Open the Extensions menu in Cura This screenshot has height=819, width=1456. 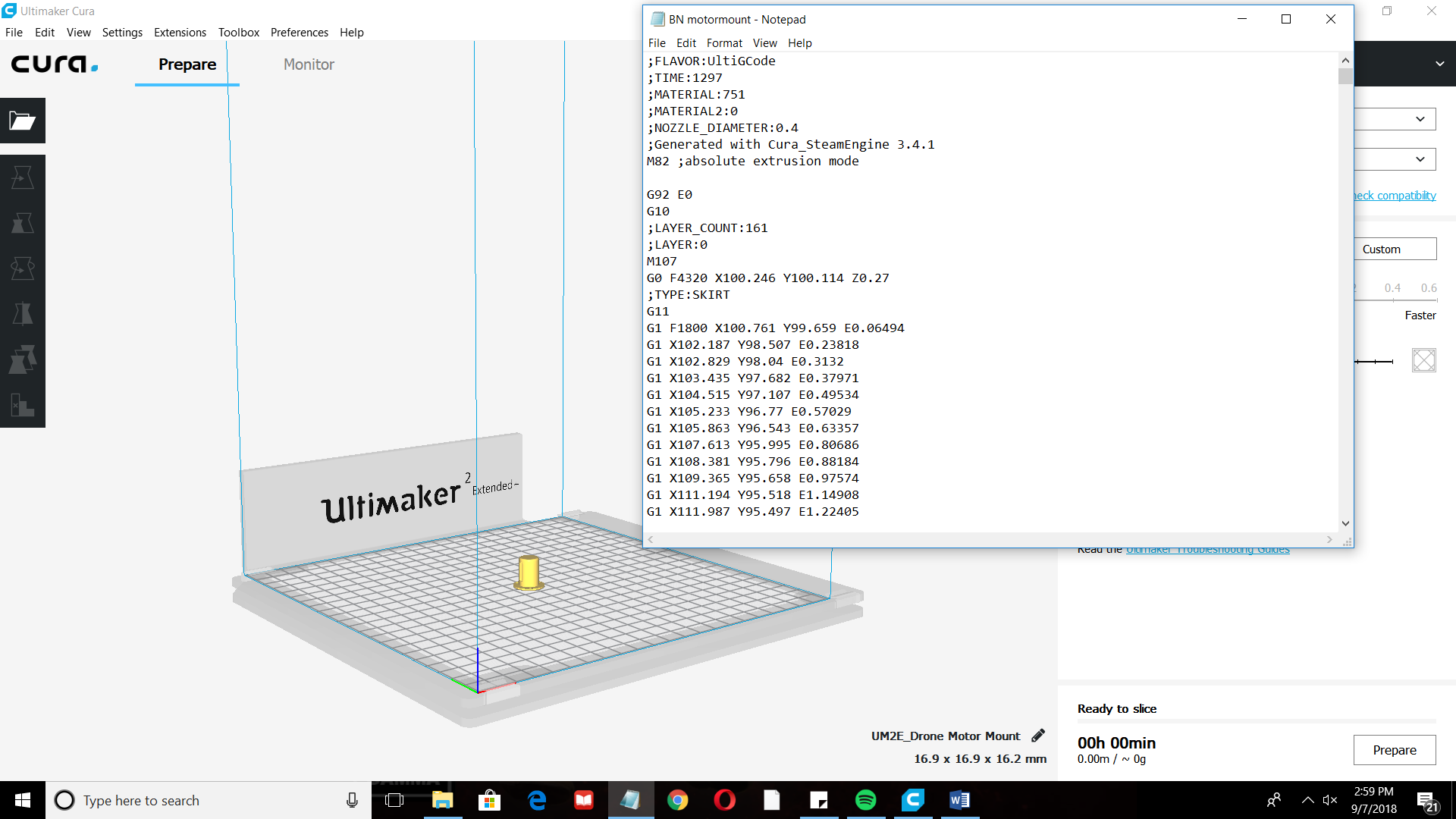pos(180,33)
